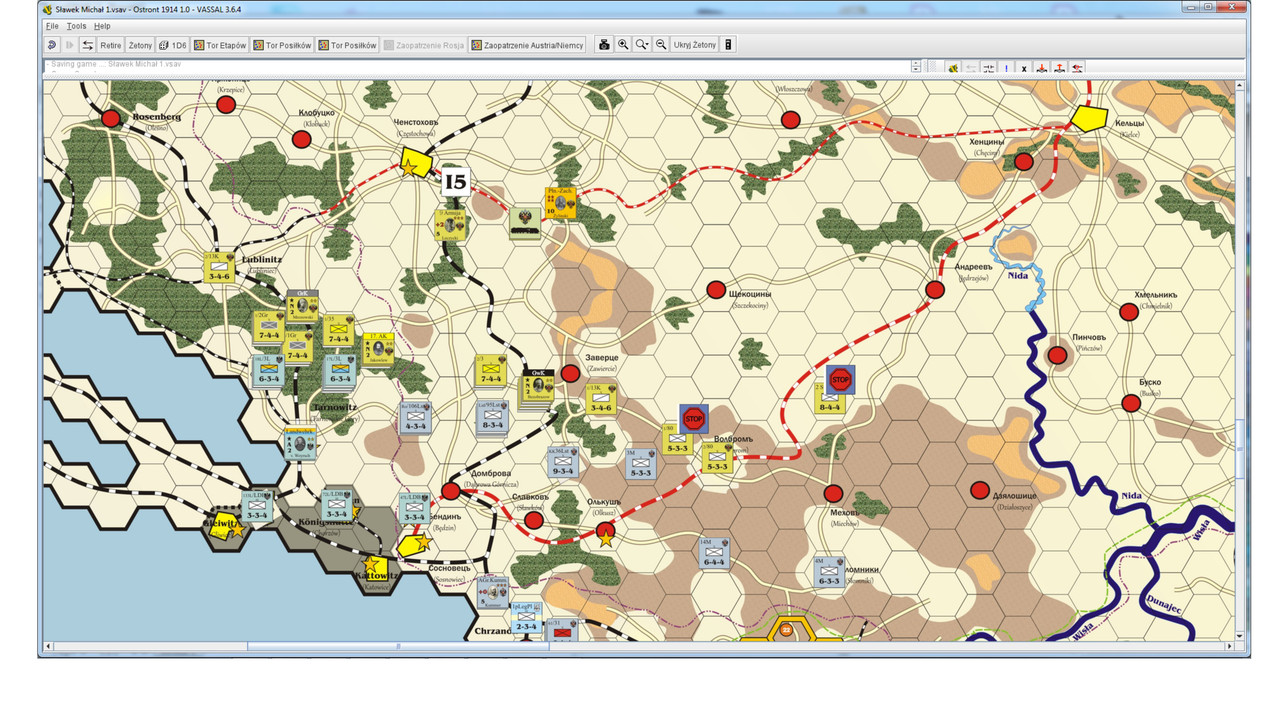Viewport: 1280px width, 713px height.
Task: Open the Tools menu
Action: [x=77, y=26]
